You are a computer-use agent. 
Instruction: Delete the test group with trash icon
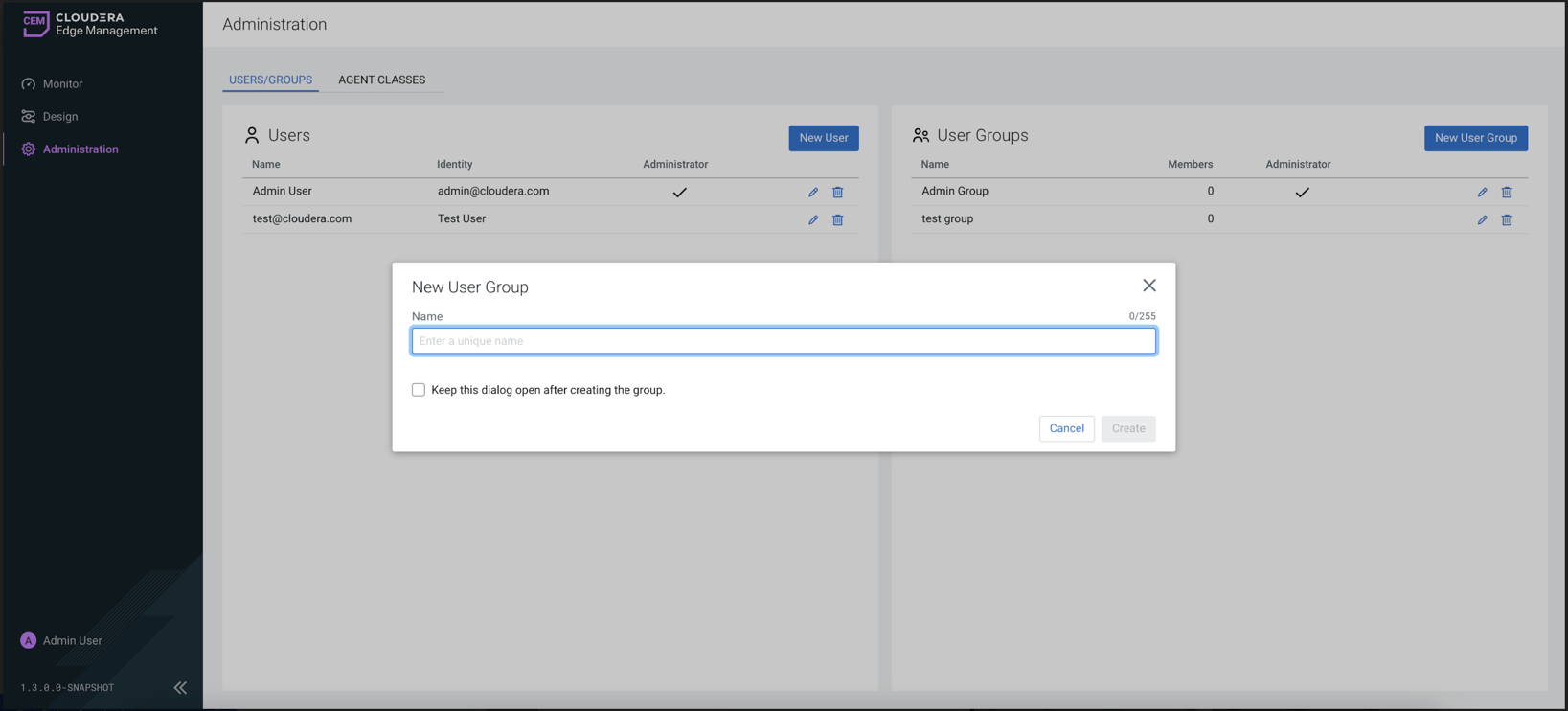pyautogui.click(x=1507, y=220)
